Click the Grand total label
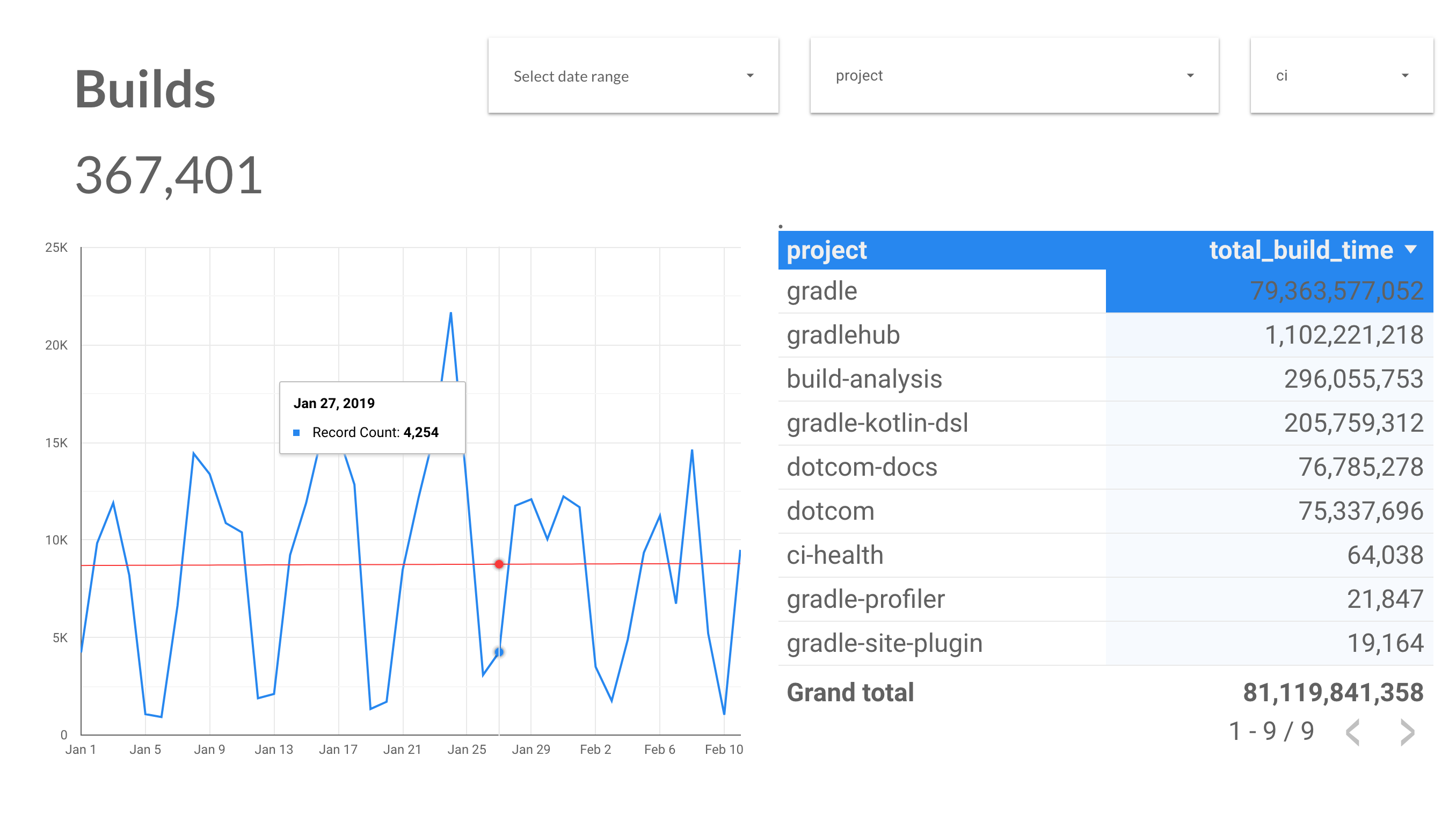Image resolution: width=1456 pixels, height=814 pixels. 849,693
